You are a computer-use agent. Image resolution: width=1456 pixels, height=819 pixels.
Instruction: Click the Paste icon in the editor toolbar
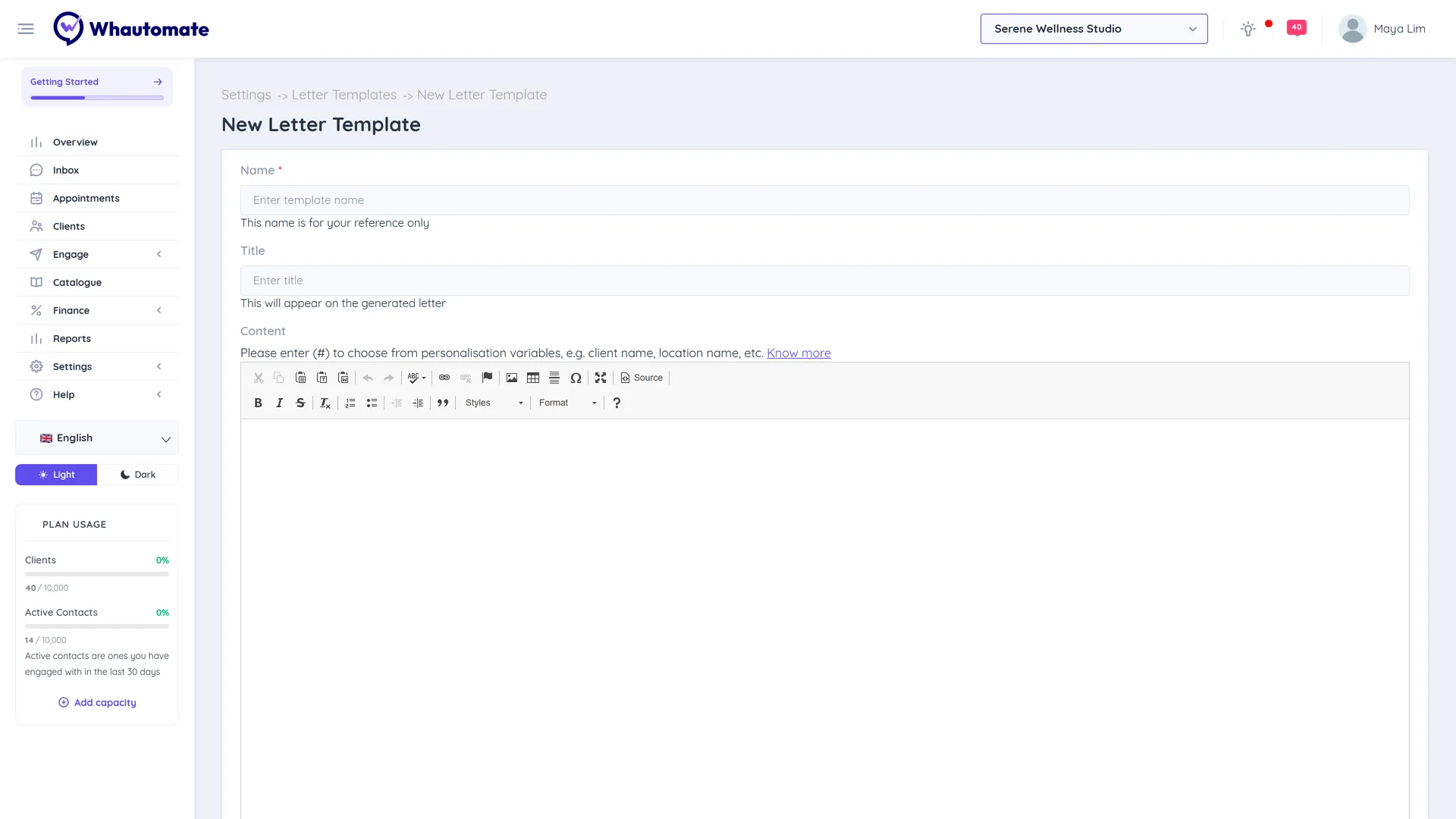pos(300,378)
